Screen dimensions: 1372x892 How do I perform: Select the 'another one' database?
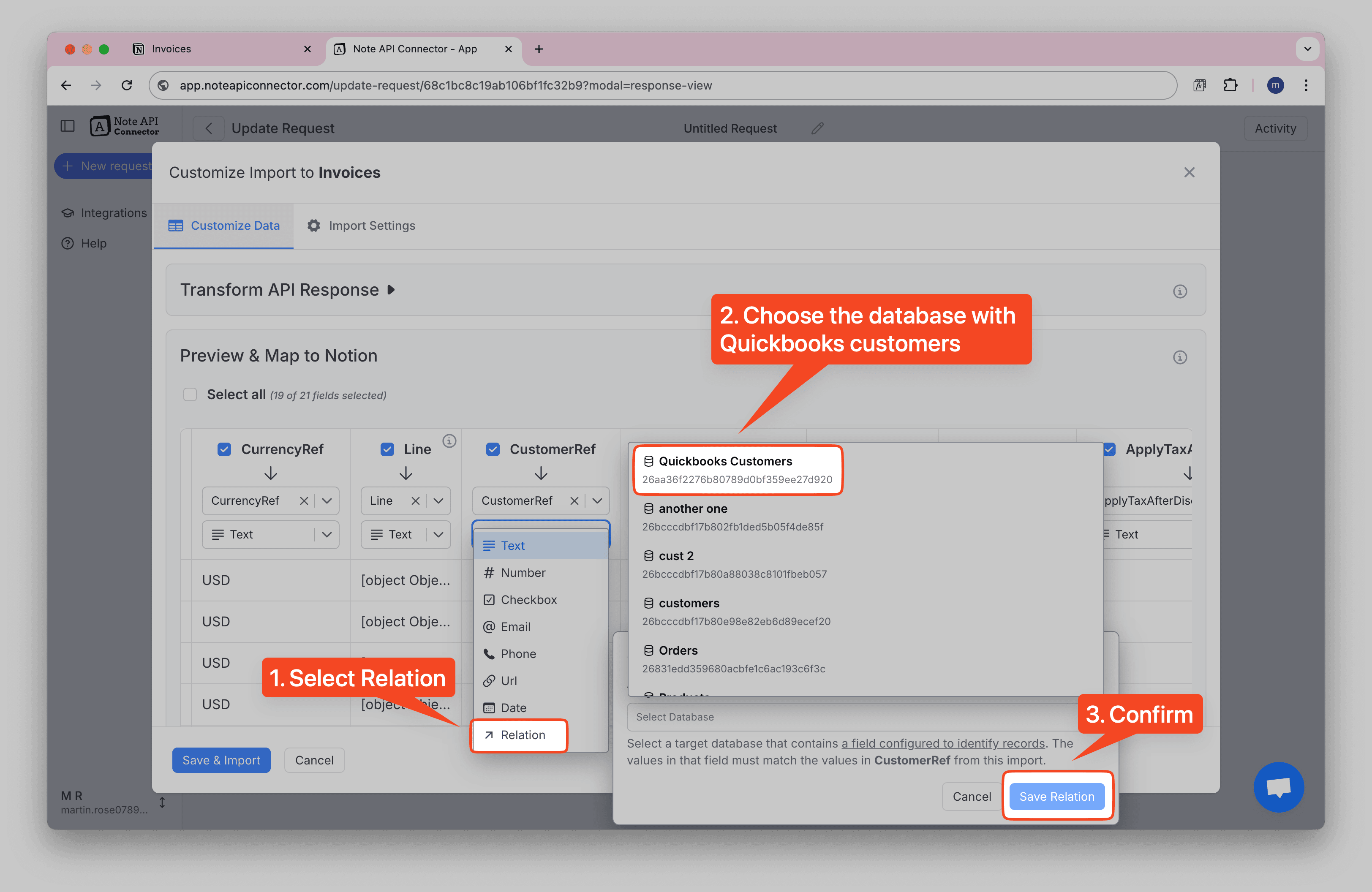pyautogui.click(x=865, y=517)
